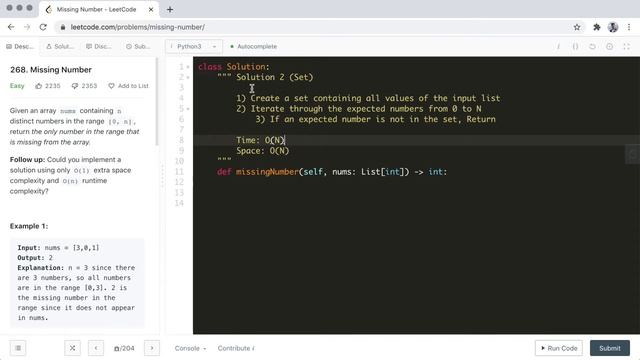
Task: Go to the previous problem arrow
Action: pos(96,348)
